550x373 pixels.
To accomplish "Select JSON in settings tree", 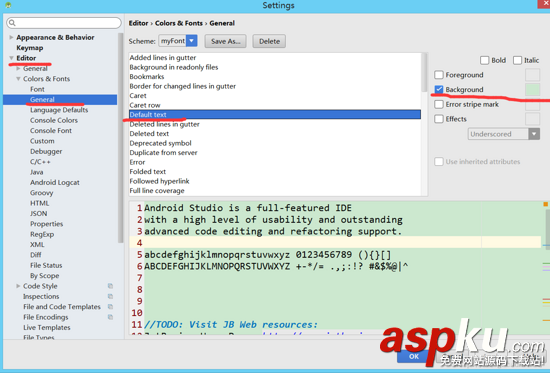I will pos(38,214).
